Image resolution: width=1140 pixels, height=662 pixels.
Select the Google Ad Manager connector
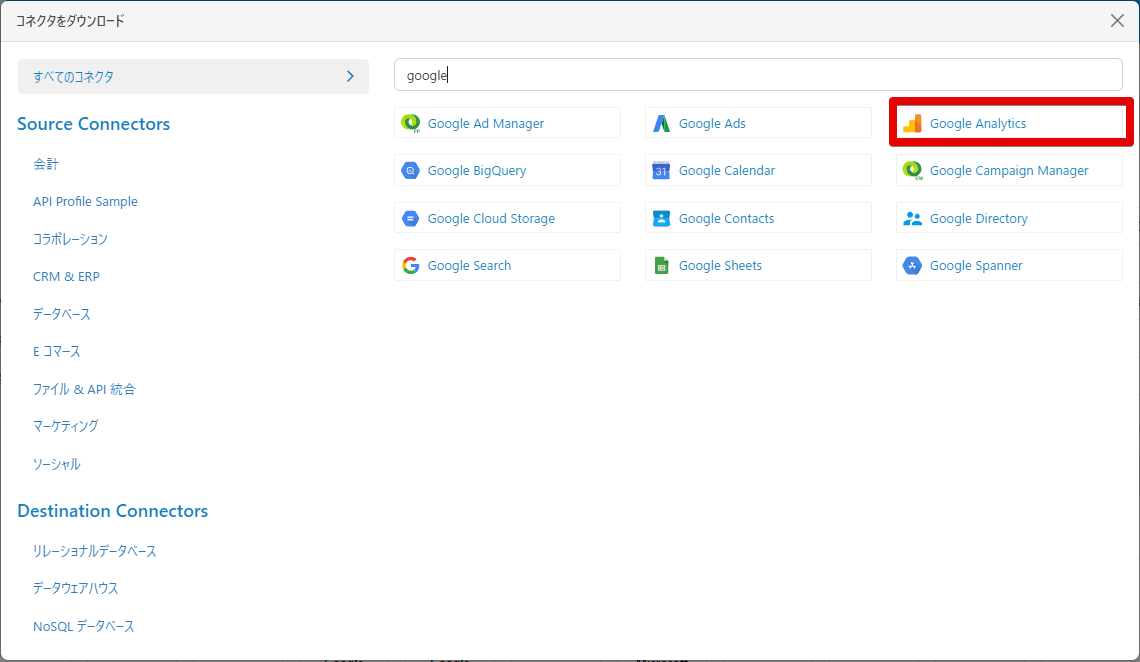pos(507,123)
